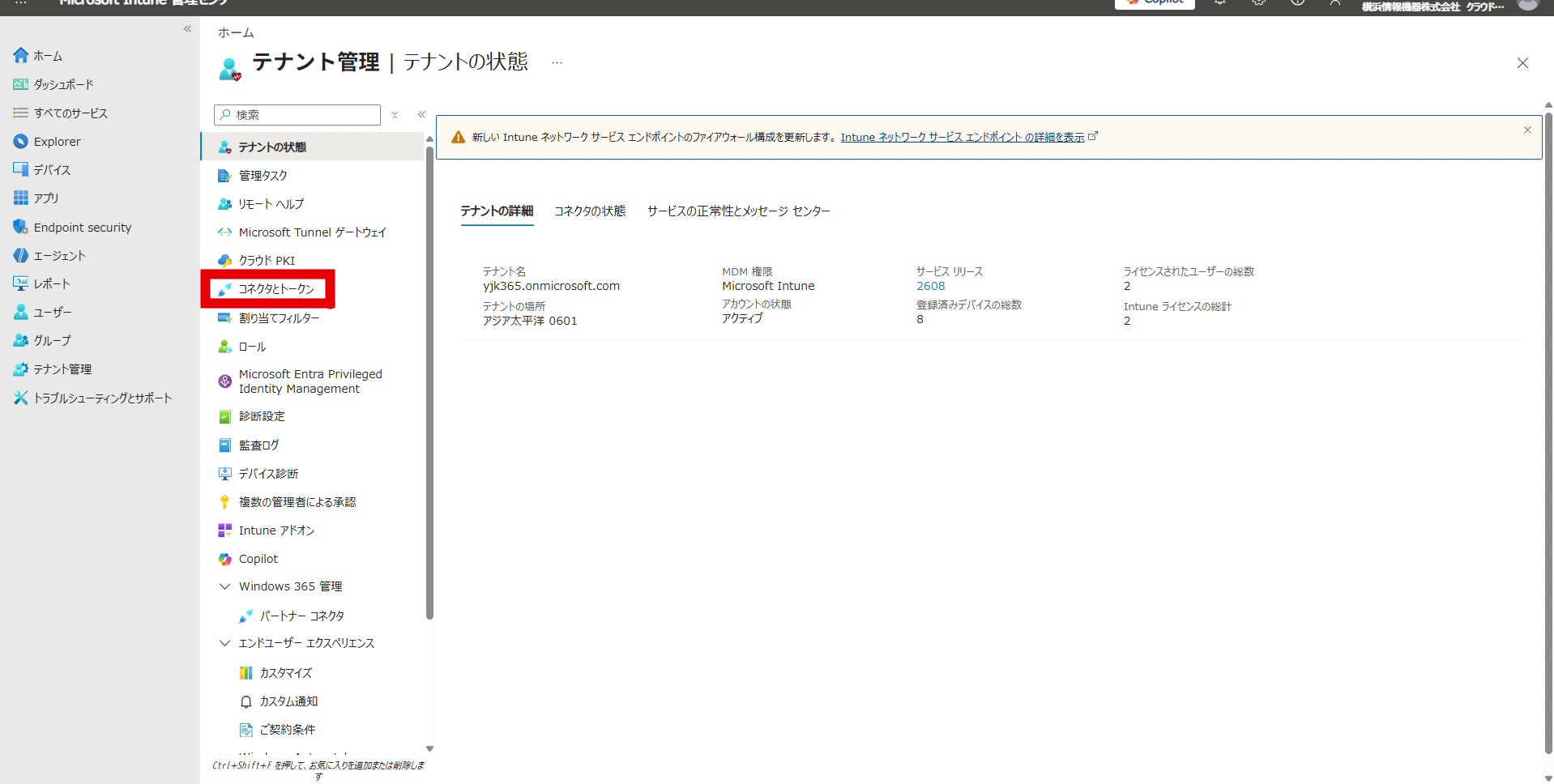Viewport: 1554px width, 784px height.
Task: Select コネクタとトークン icon
Action: 225,289
